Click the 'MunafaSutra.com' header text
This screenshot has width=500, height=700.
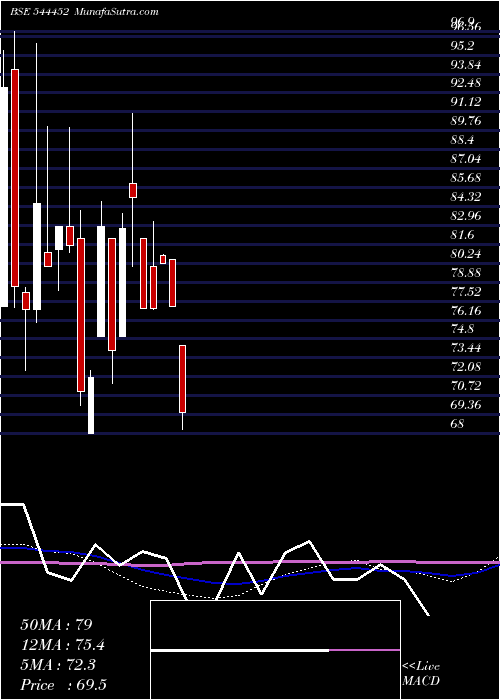(115, 12)
